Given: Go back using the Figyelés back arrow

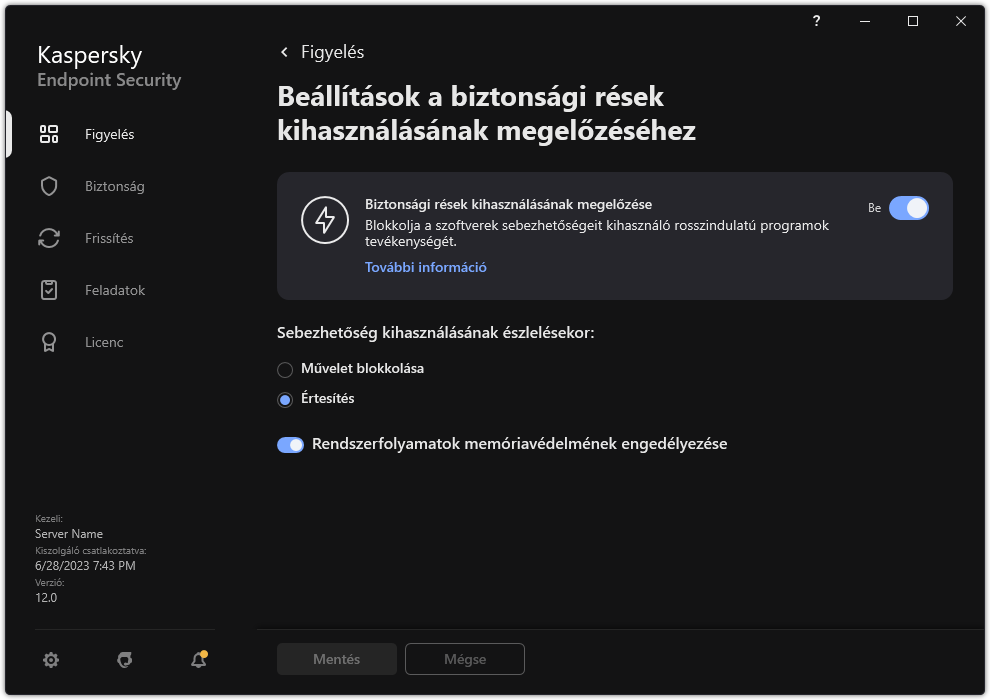Looking at the screenshot, I should pyautogui.click(x=284, y=51).
